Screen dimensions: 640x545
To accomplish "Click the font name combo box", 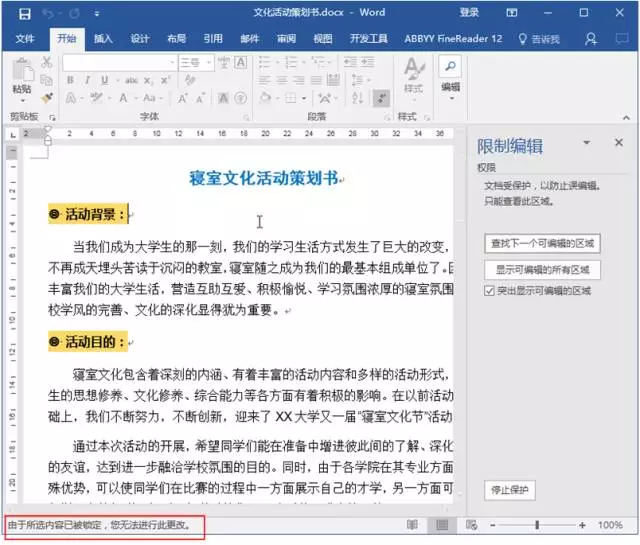I will coord(119,62).
